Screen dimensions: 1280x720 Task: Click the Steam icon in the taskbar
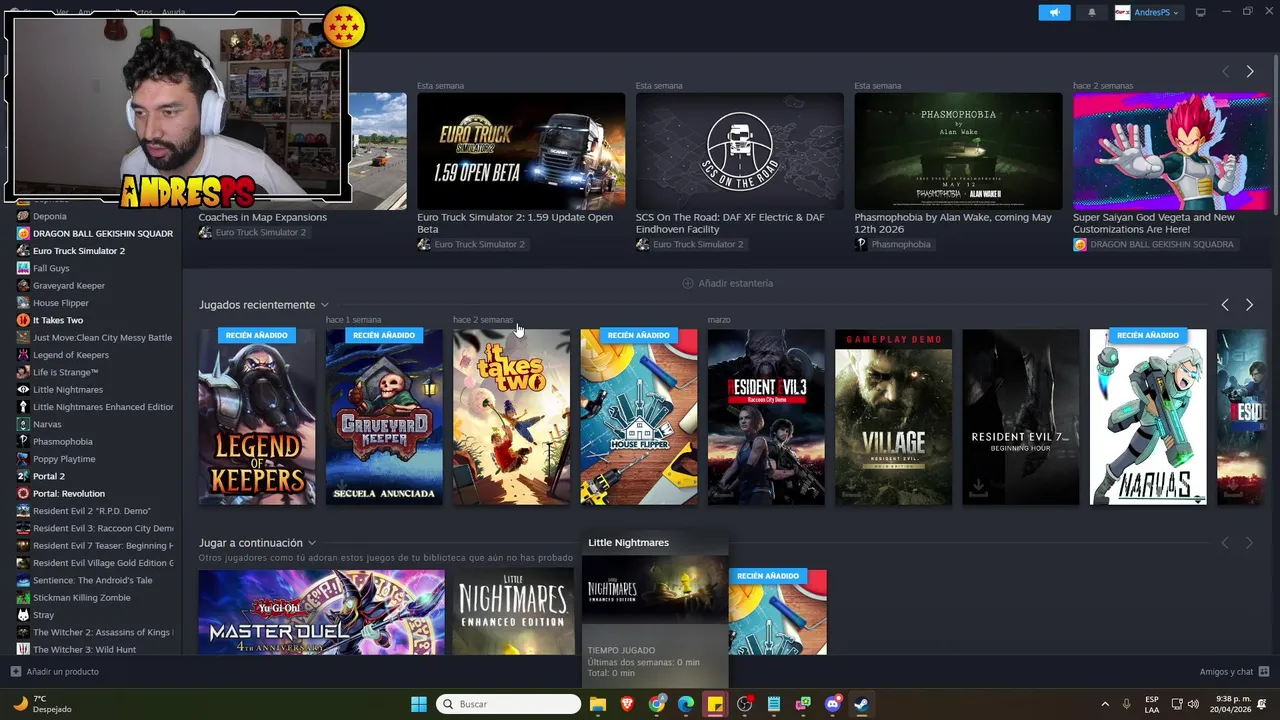[x=862, y=704]
